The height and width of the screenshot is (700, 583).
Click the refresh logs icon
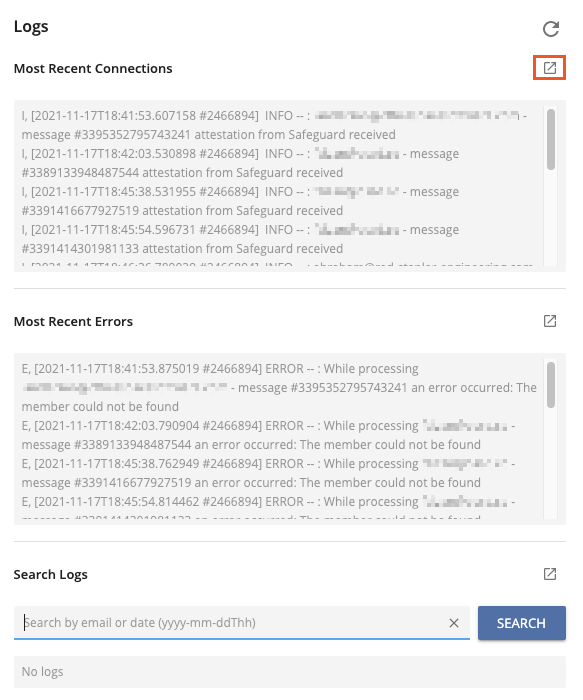tap(550, 29)
